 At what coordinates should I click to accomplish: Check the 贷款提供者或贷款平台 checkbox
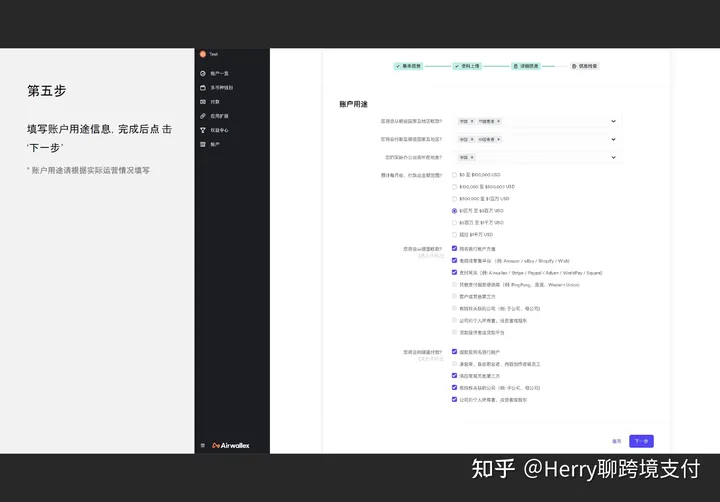[x=454, y=332]
